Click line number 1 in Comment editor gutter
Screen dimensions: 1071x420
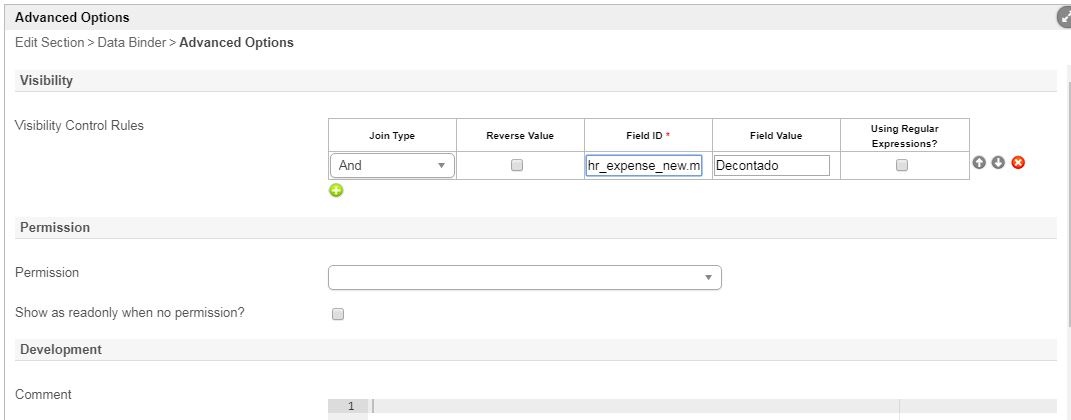coord(350,407)
